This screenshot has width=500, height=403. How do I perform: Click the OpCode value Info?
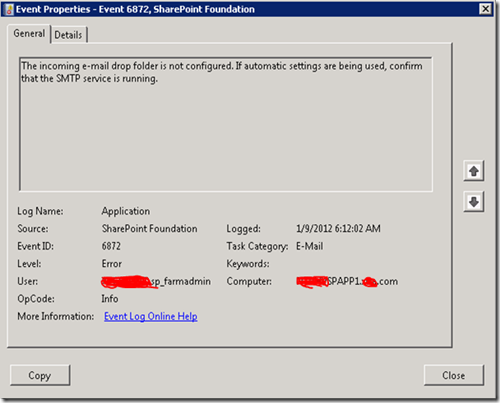click(x=110, y=299)
